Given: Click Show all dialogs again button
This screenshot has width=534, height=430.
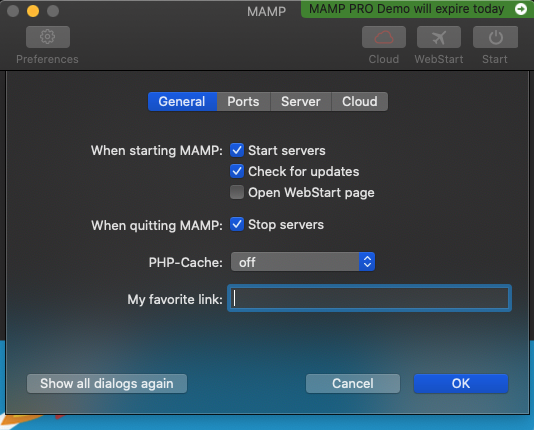Looking at the screenshot, I should (107, 383).
